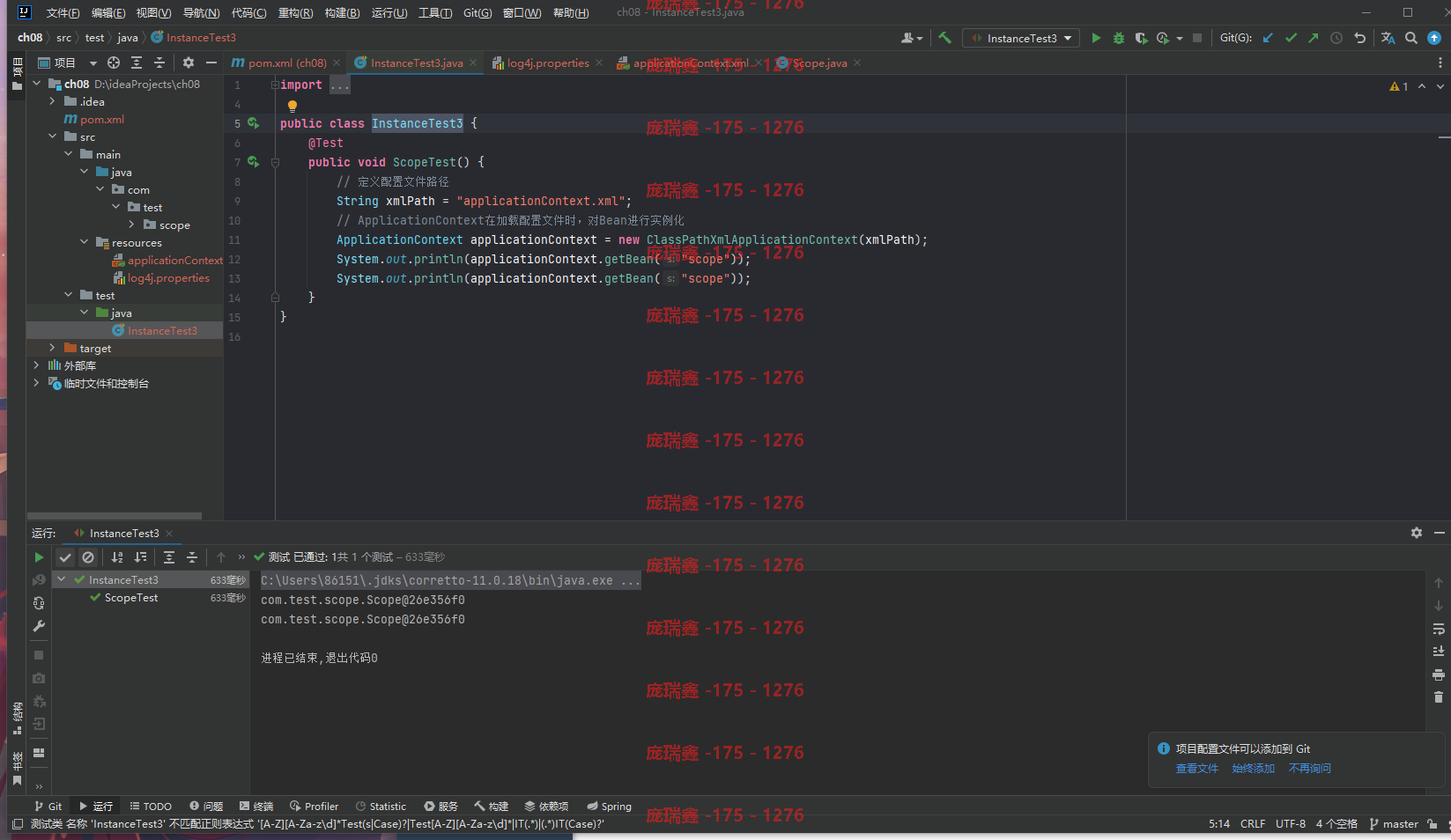Click the Git commit checkmark icon

1291,38
